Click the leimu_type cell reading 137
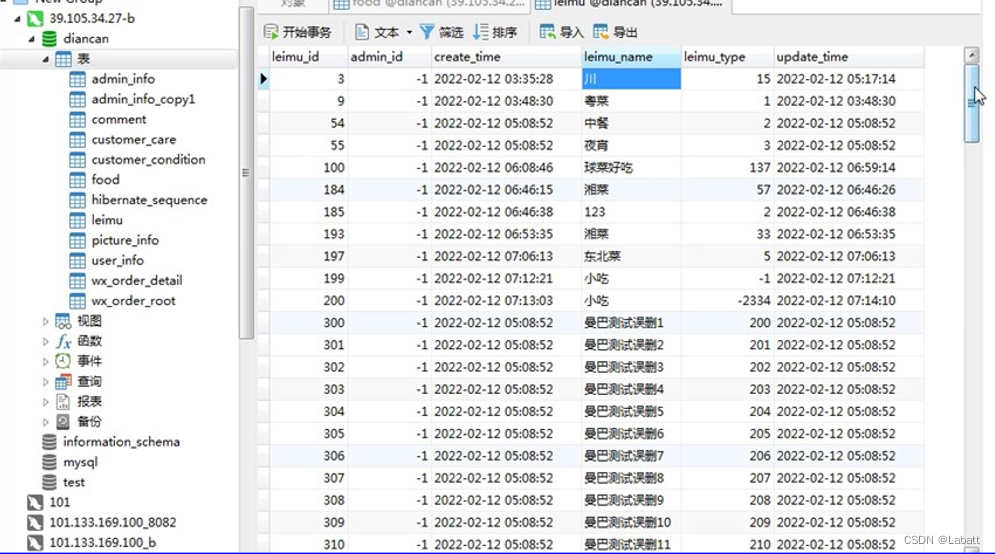 [728, 168]
